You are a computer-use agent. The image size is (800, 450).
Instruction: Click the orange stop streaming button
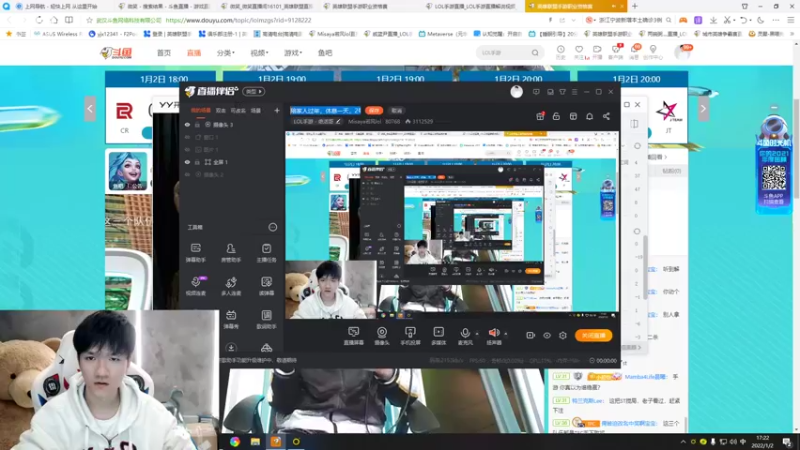pos(593,335)
